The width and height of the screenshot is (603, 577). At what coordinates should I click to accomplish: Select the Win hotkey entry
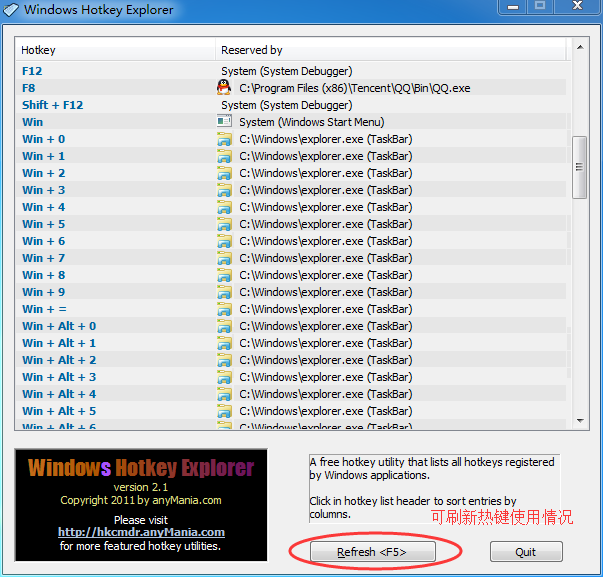(x=32, y=122)
